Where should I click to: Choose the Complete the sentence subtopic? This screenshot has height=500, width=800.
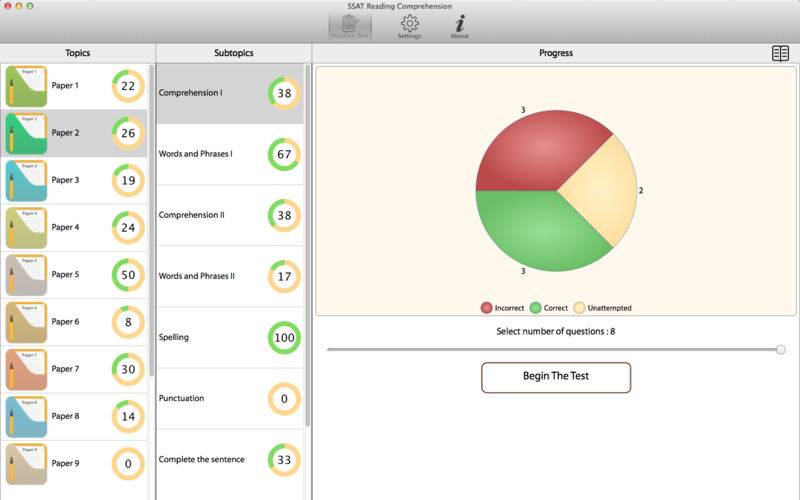pos(230,460)
